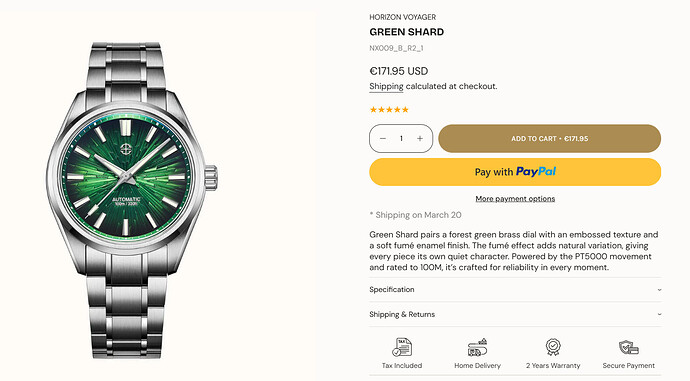690x381 pixels.
Task: Decrease quantity with the minus button
Action: coord(383,139)
